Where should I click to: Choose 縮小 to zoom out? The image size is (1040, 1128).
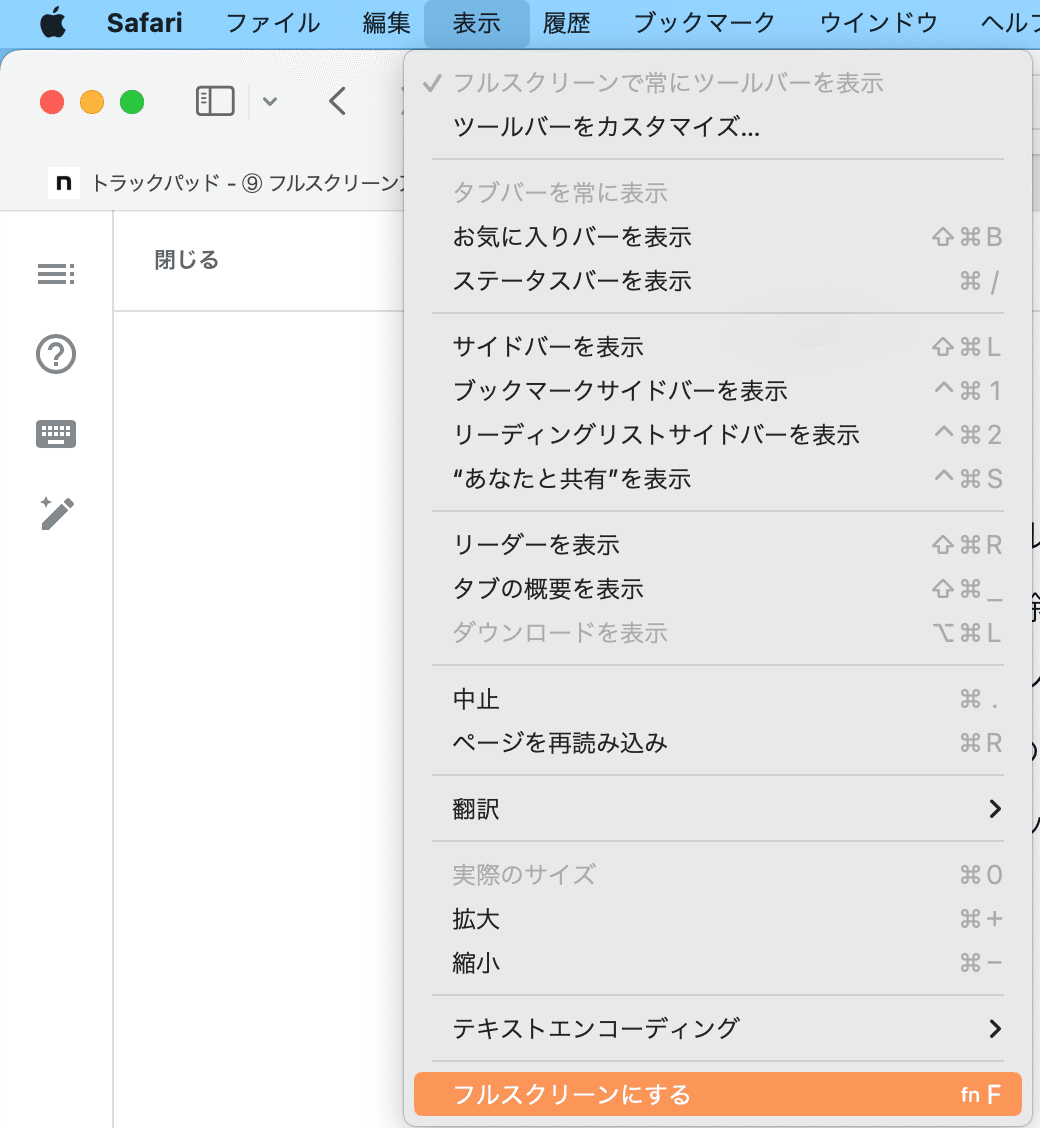tap(718, 963)
